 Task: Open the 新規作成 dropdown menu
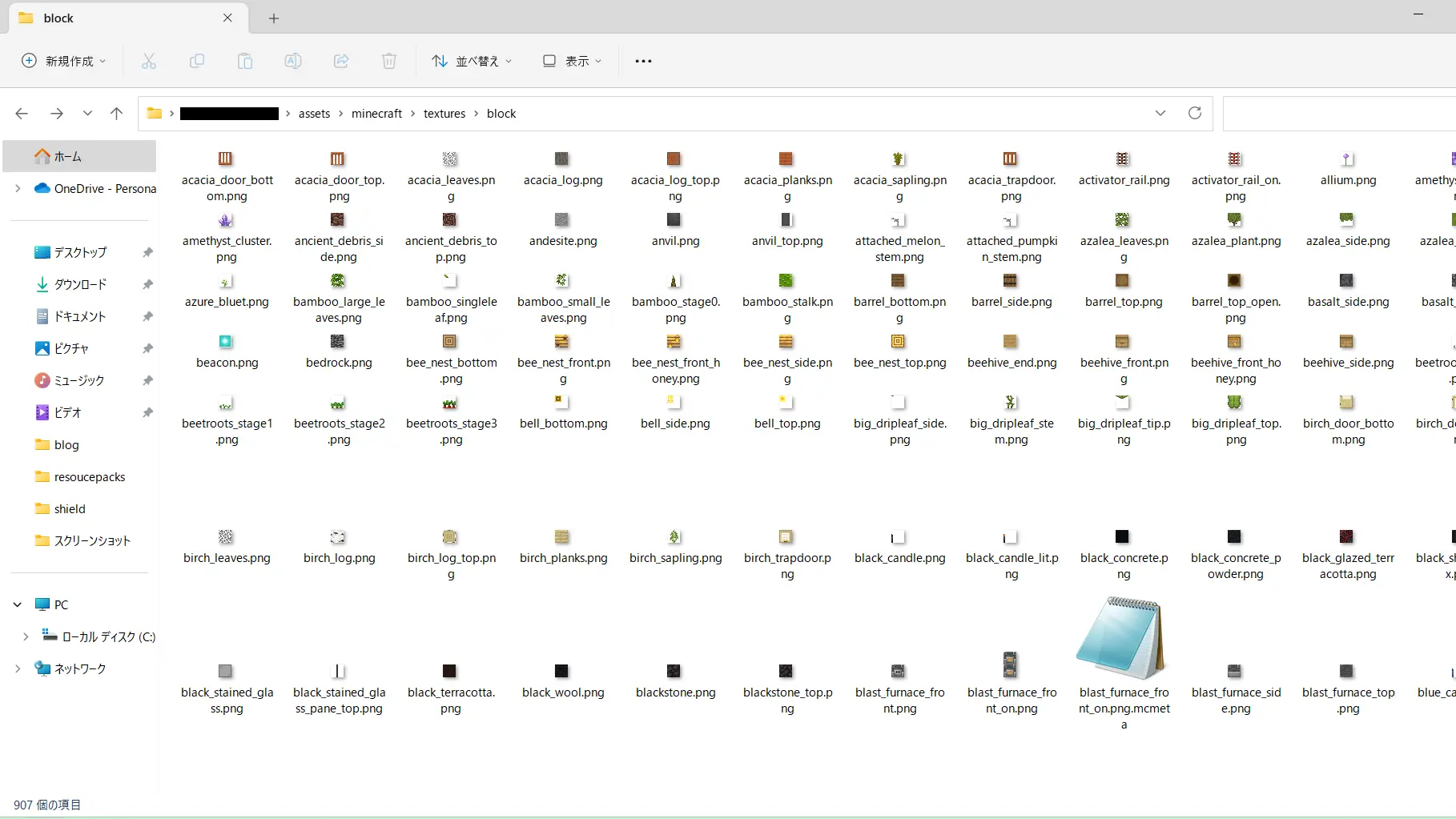tap(64, 61)
